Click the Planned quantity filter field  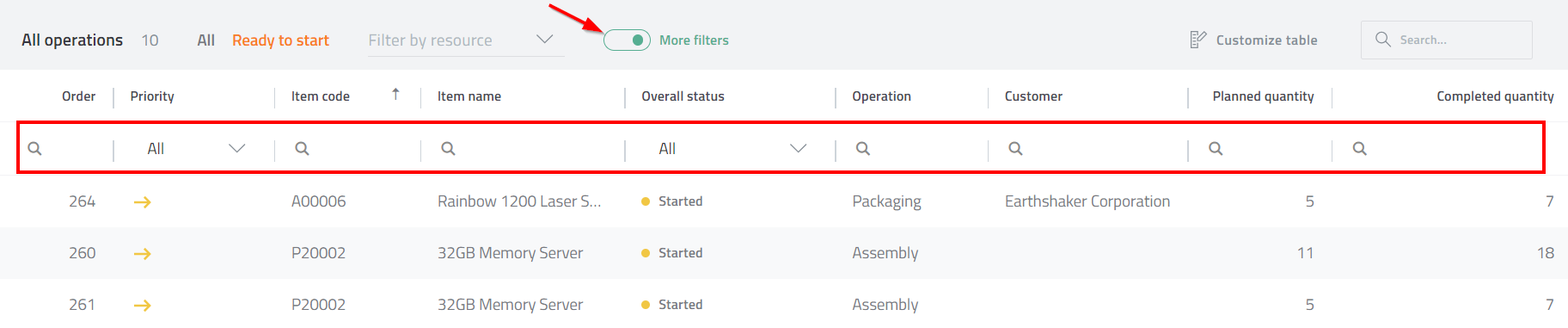coord(1259,149)
